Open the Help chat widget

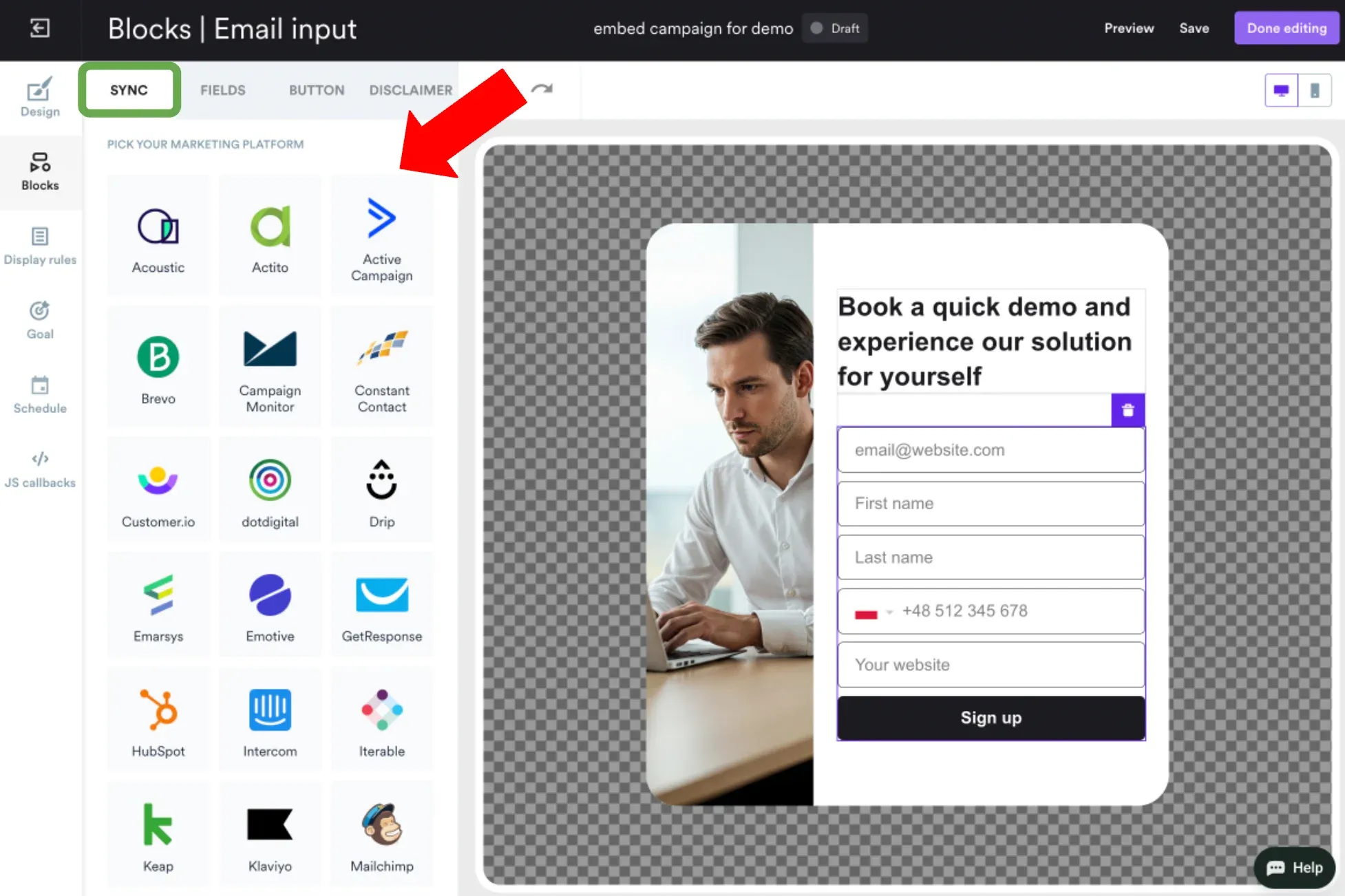[x=1295, y=867]
